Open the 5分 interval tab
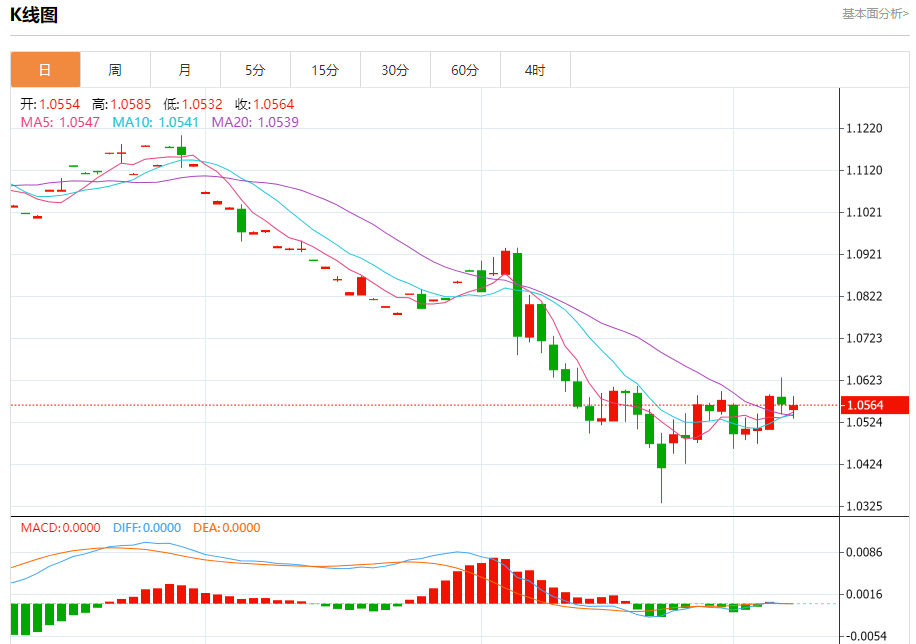916x644 pixels. pos(255,70)
